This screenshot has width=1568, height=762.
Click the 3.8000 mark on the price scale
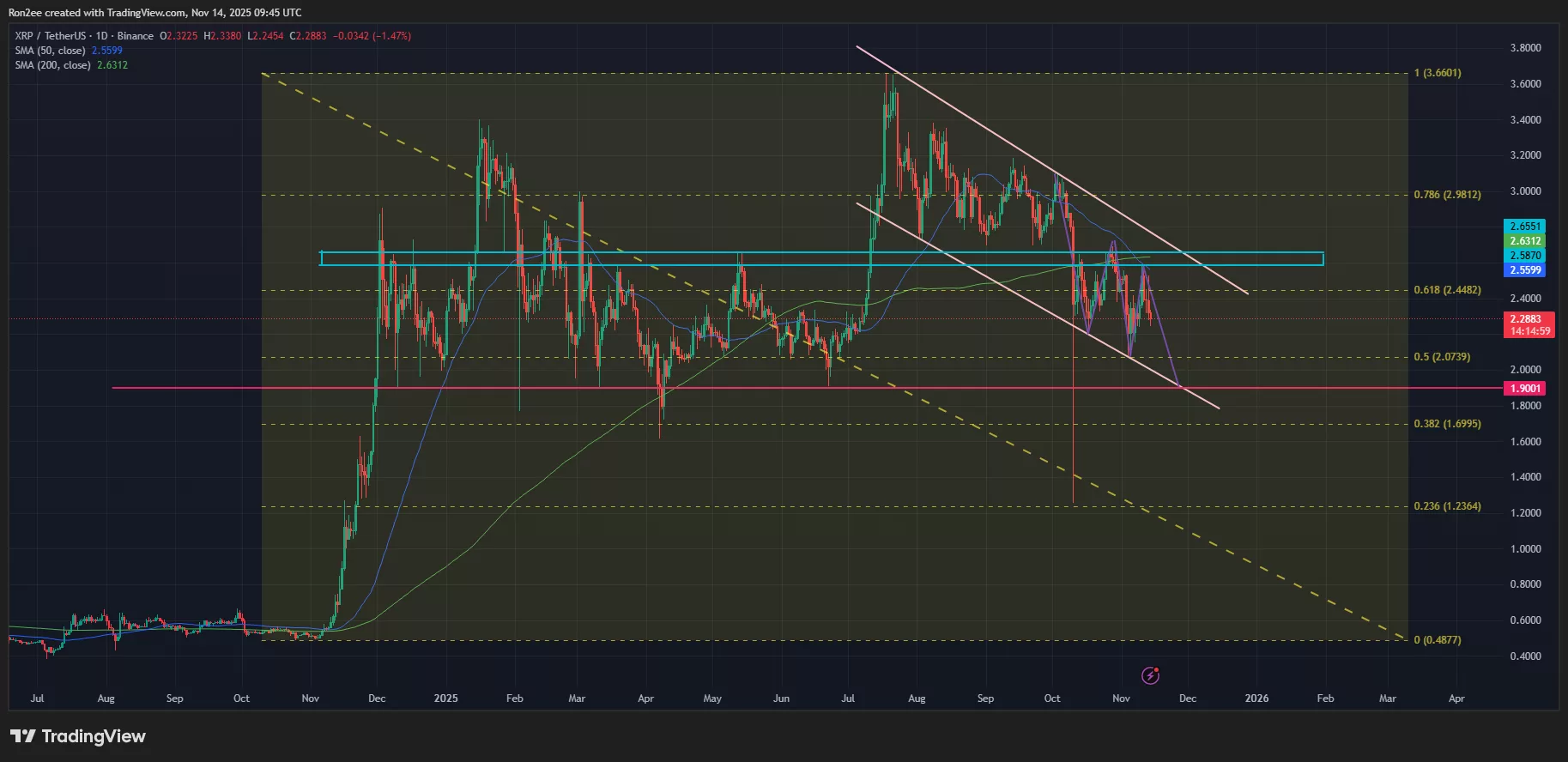(1525, 48)
